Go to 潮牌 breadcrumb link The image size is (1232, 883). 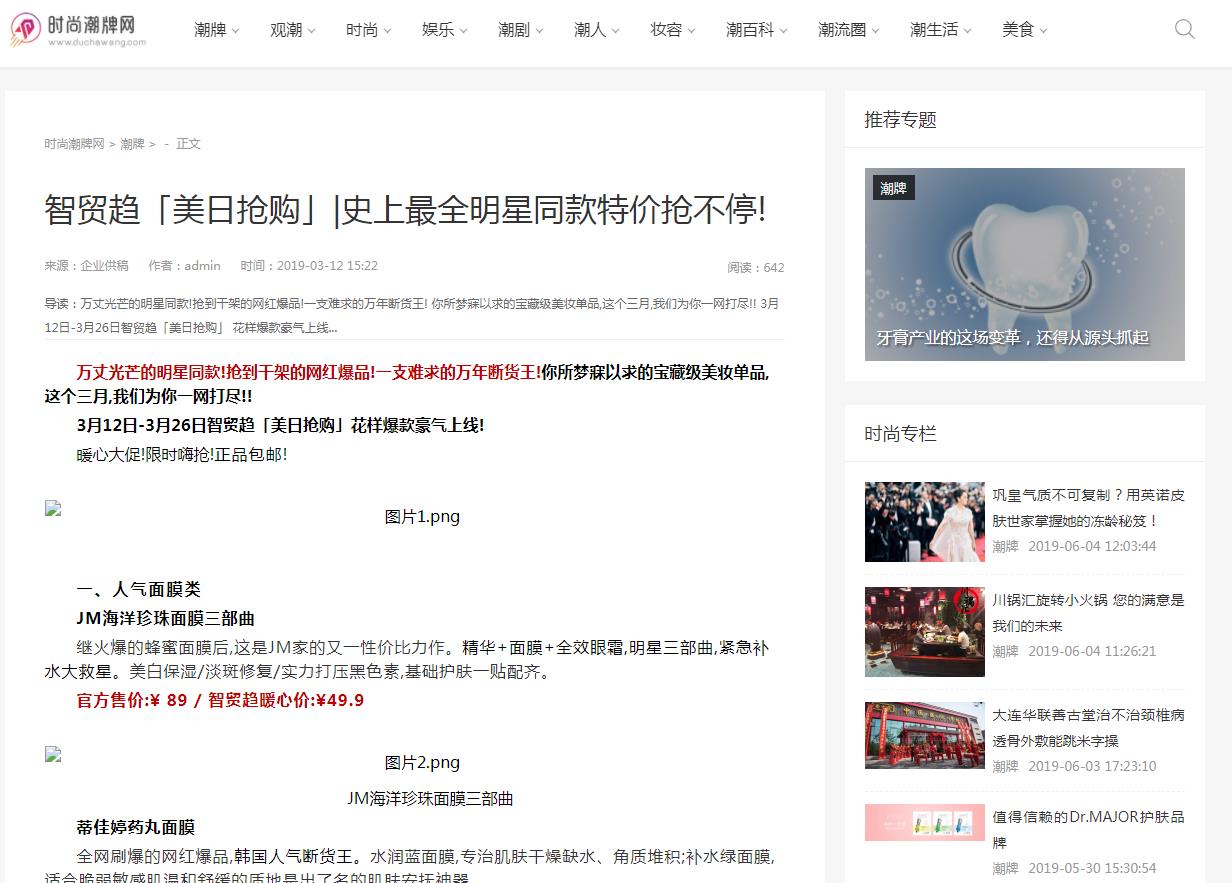point(132,144)
